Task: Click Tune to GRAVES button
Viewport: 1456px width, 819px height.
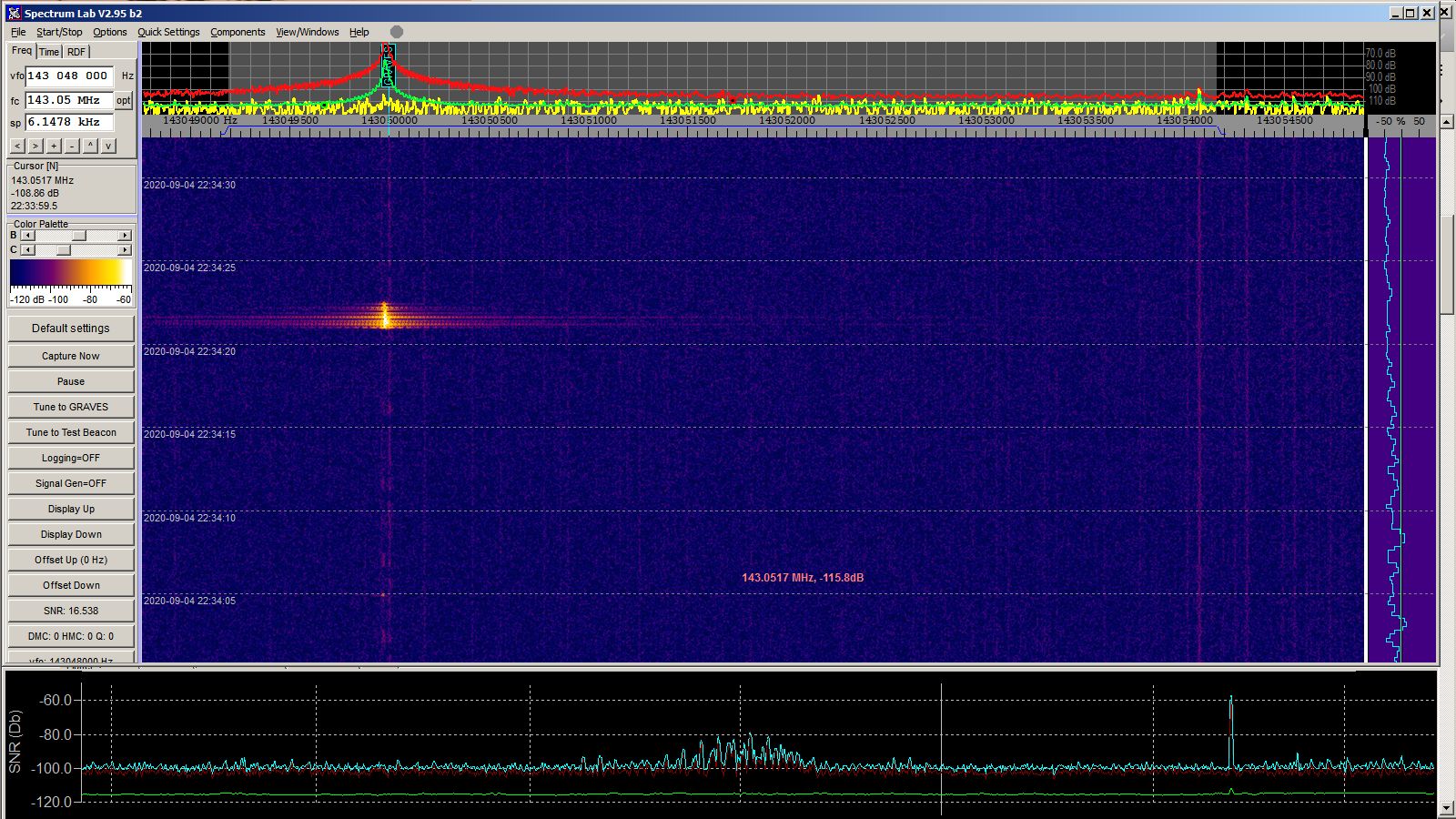Action: pyautogui.click(x=71, y=407)
